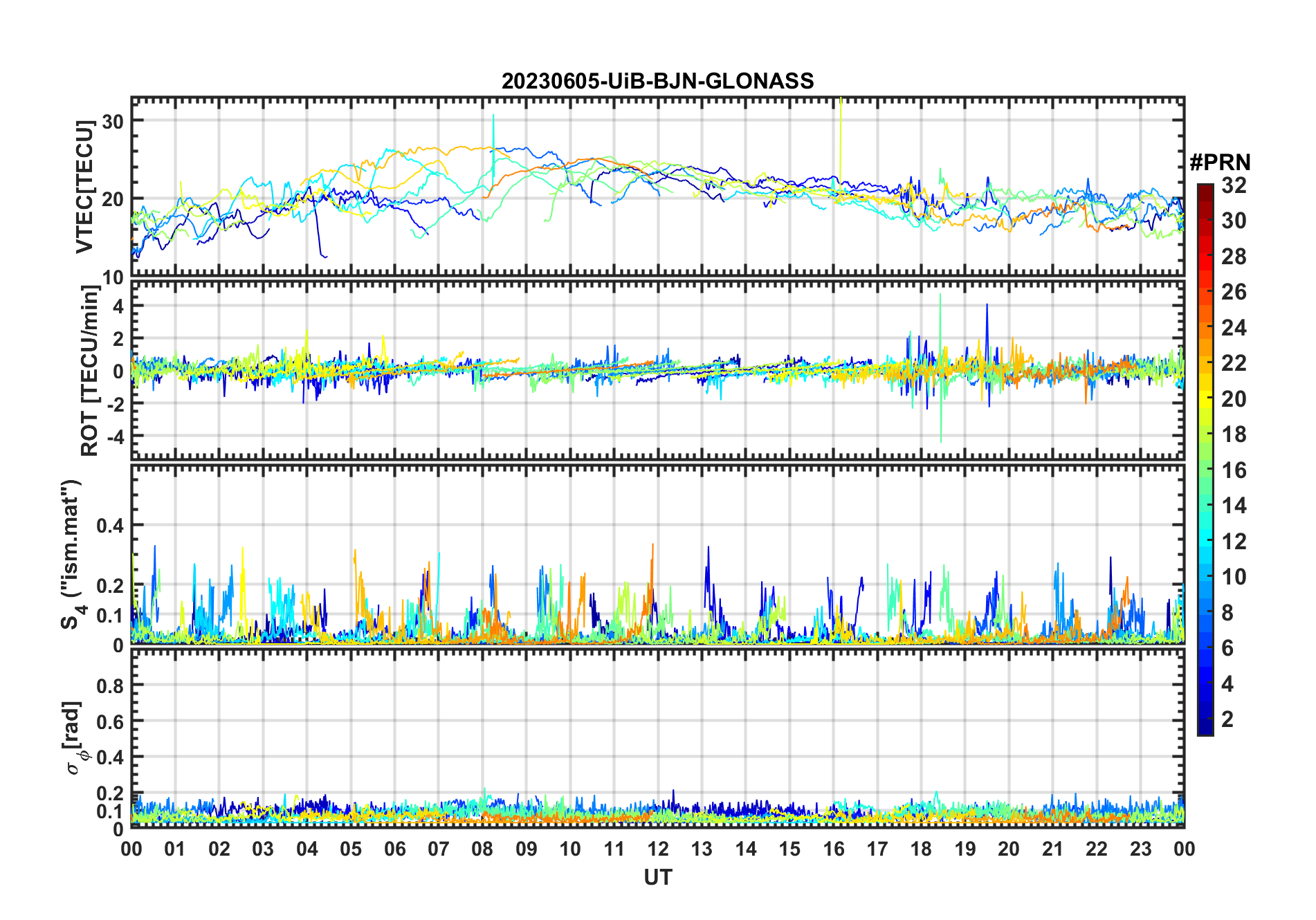Click the 30 tick label on the VTEC axis

tap(112, 121)
